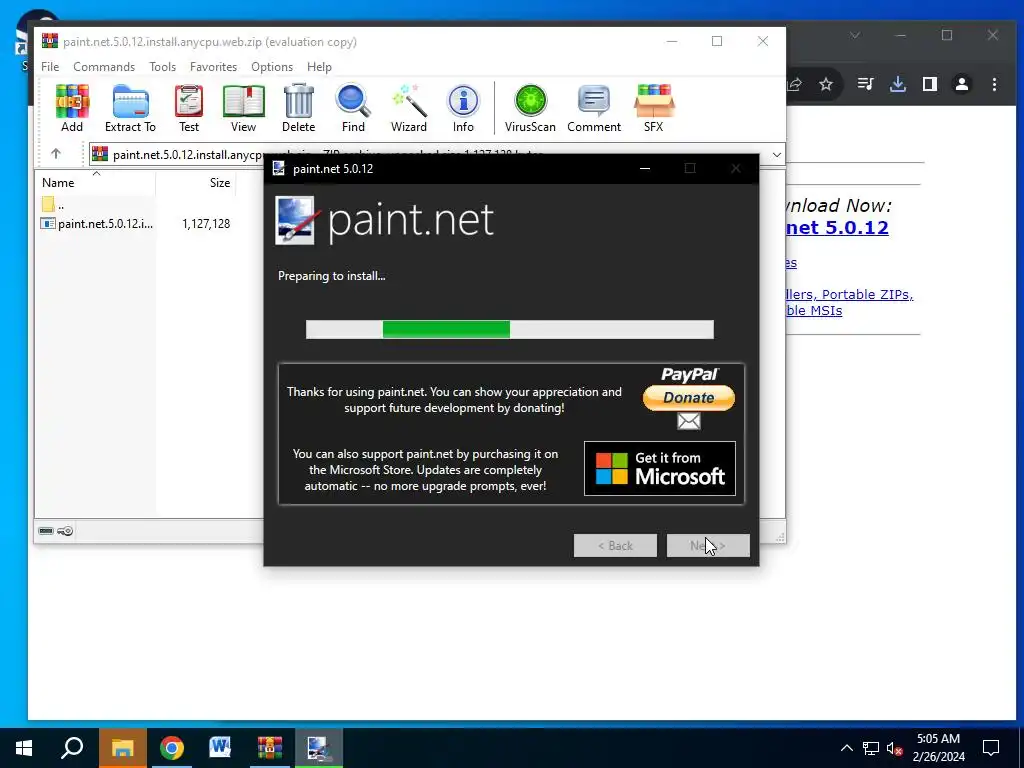Click the Chrome tab search chevron

855,35
